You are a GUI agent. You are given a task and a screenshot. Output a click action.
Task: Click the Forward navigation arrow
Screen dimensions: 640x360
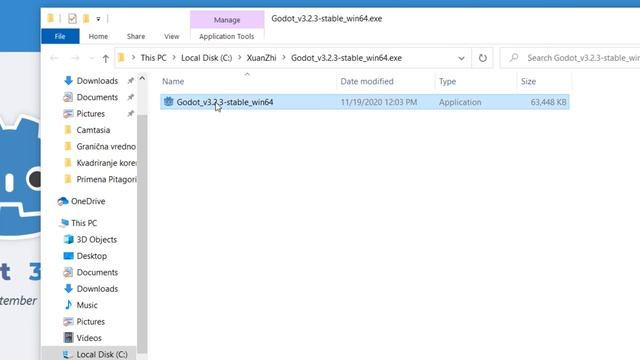point(75,58)
